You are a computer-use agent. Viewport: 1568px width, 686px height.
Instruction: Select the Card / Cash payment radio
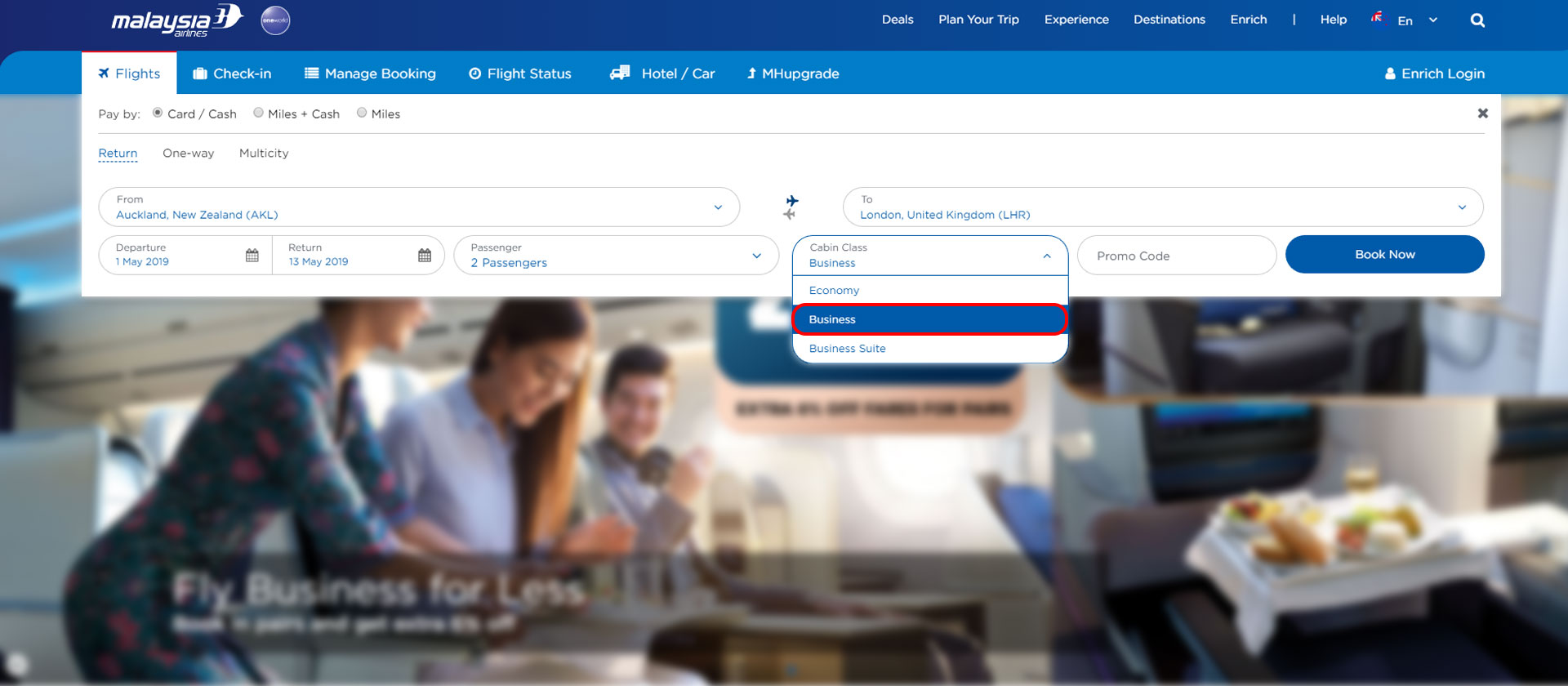click(158, 113)
